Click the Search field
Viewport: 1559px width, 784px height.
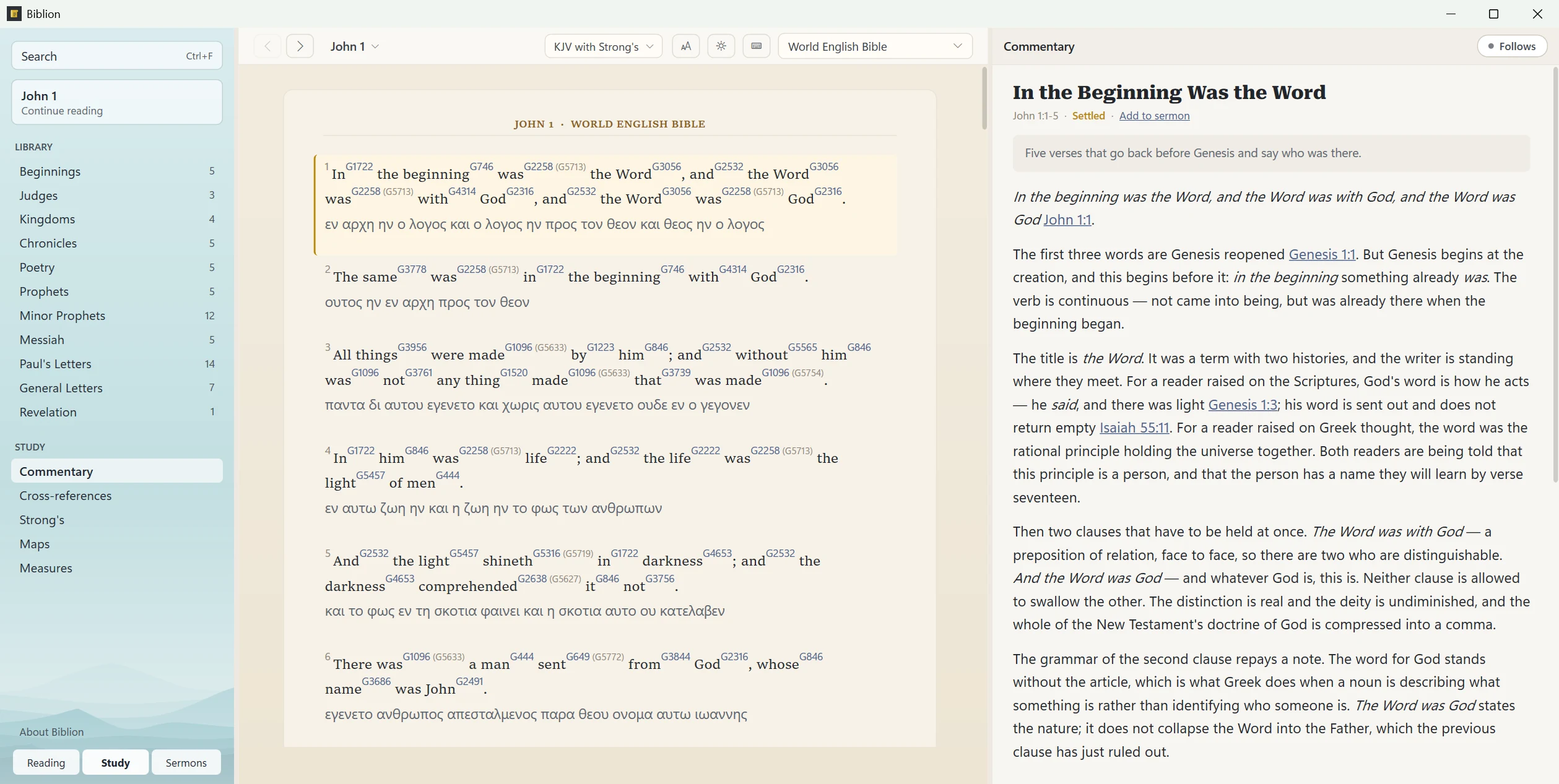point(116,56)
